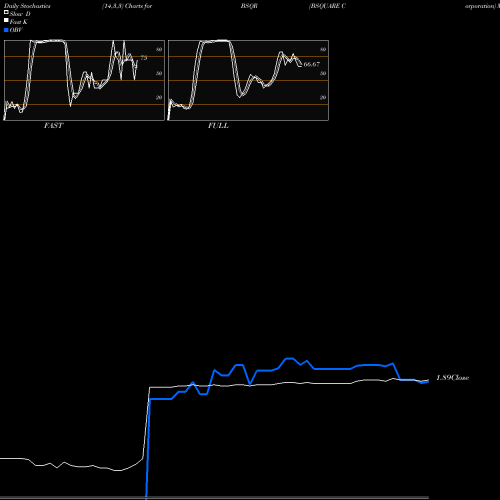Image resolution: width=500 pixels, height=500 pixels.
Task: Select the "Slow D" legend label
Action: point(20,14)
